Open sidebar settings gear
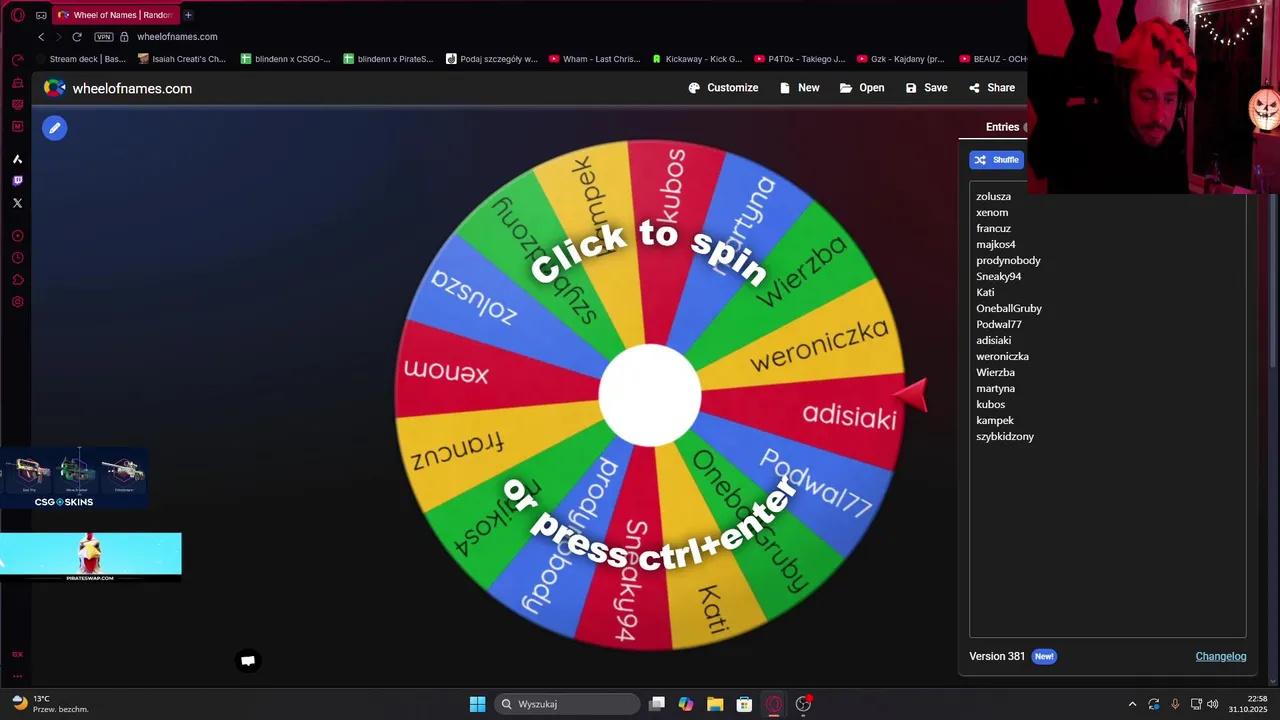This screenshot has width=1280, height=720. [x=17, y=302]
